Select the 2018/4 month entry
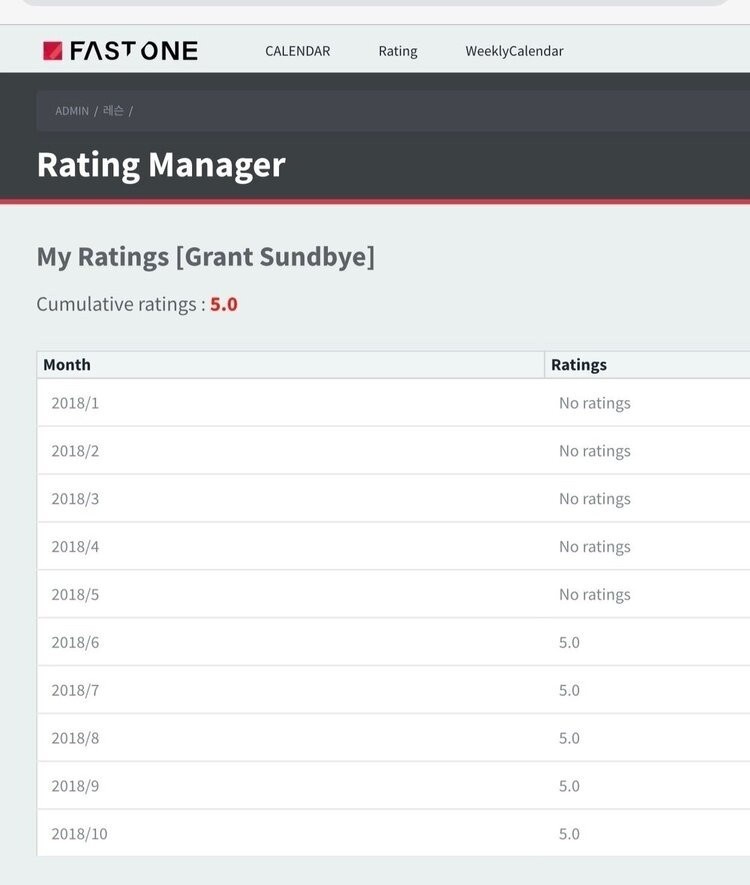The width and height of the screenshot is (750, 885). tap(393, 546)
